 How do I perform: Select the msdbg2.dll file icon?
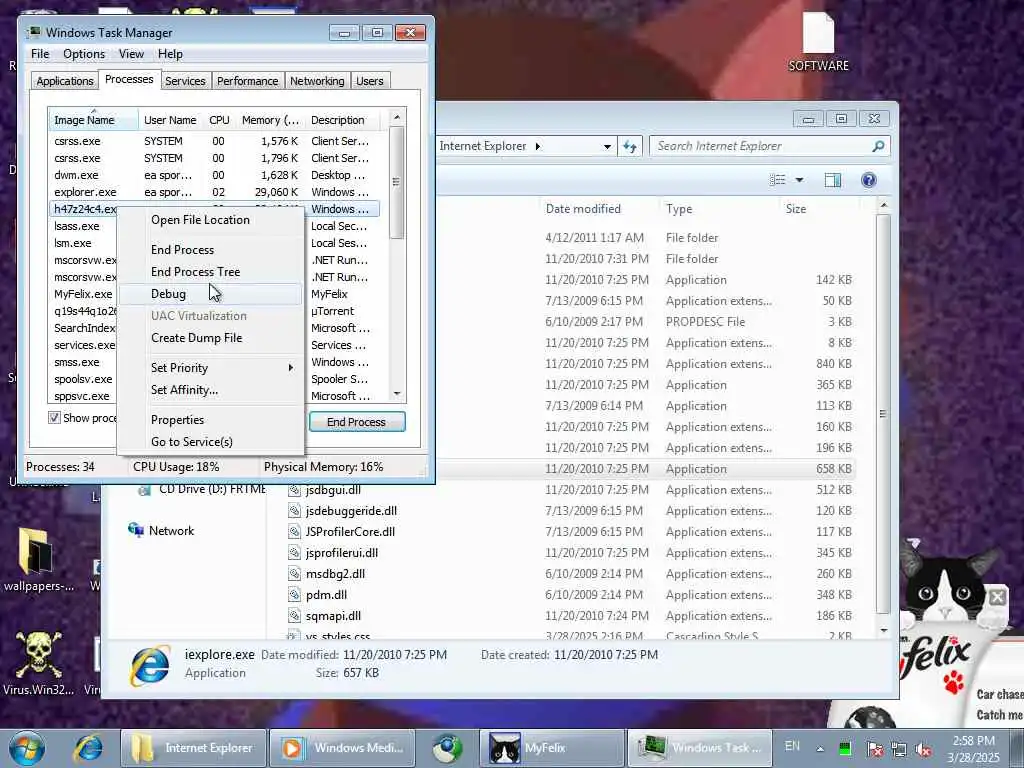(295, 573)
